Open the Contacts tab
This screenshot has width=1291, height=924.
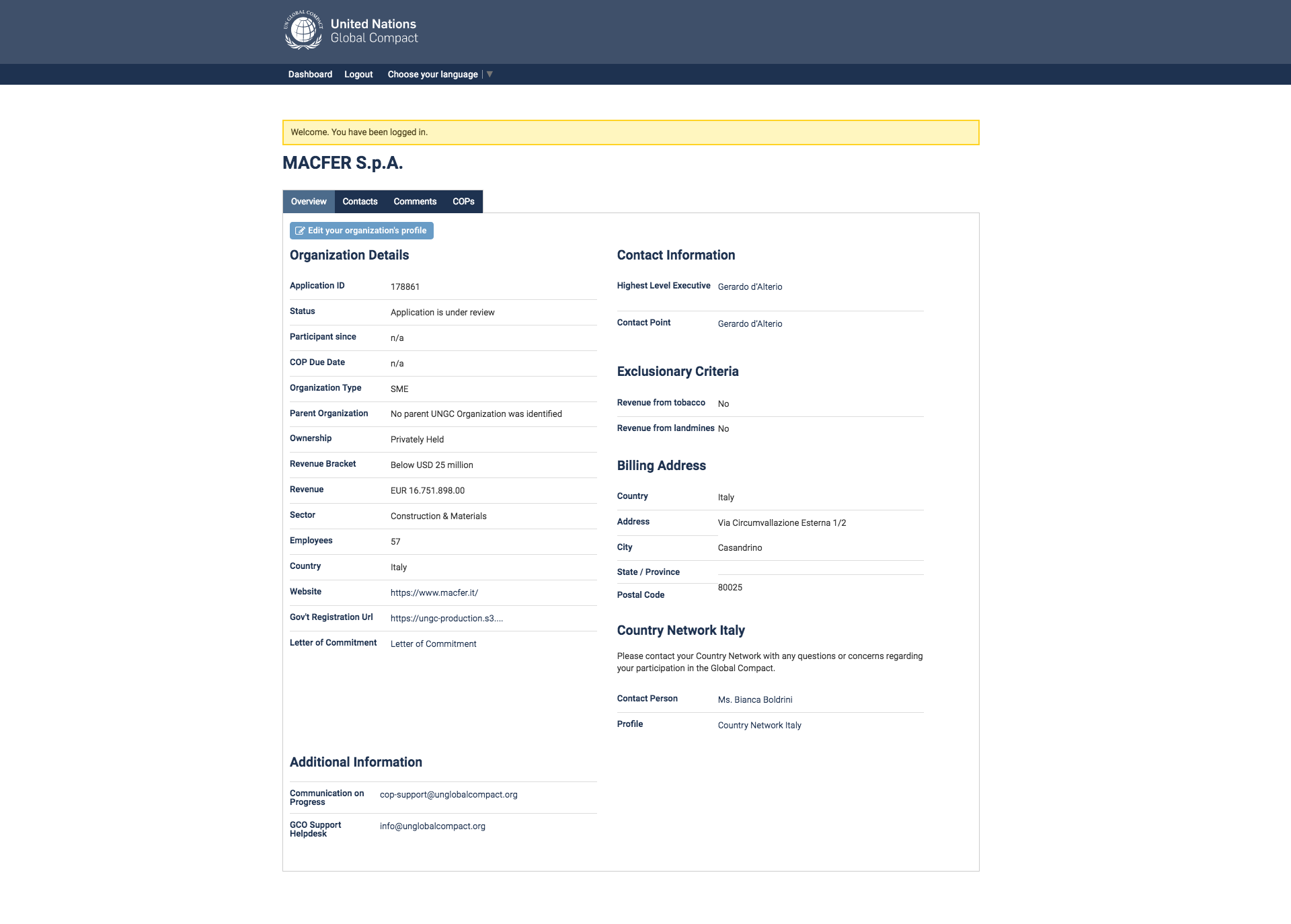(x=360, y=202)
